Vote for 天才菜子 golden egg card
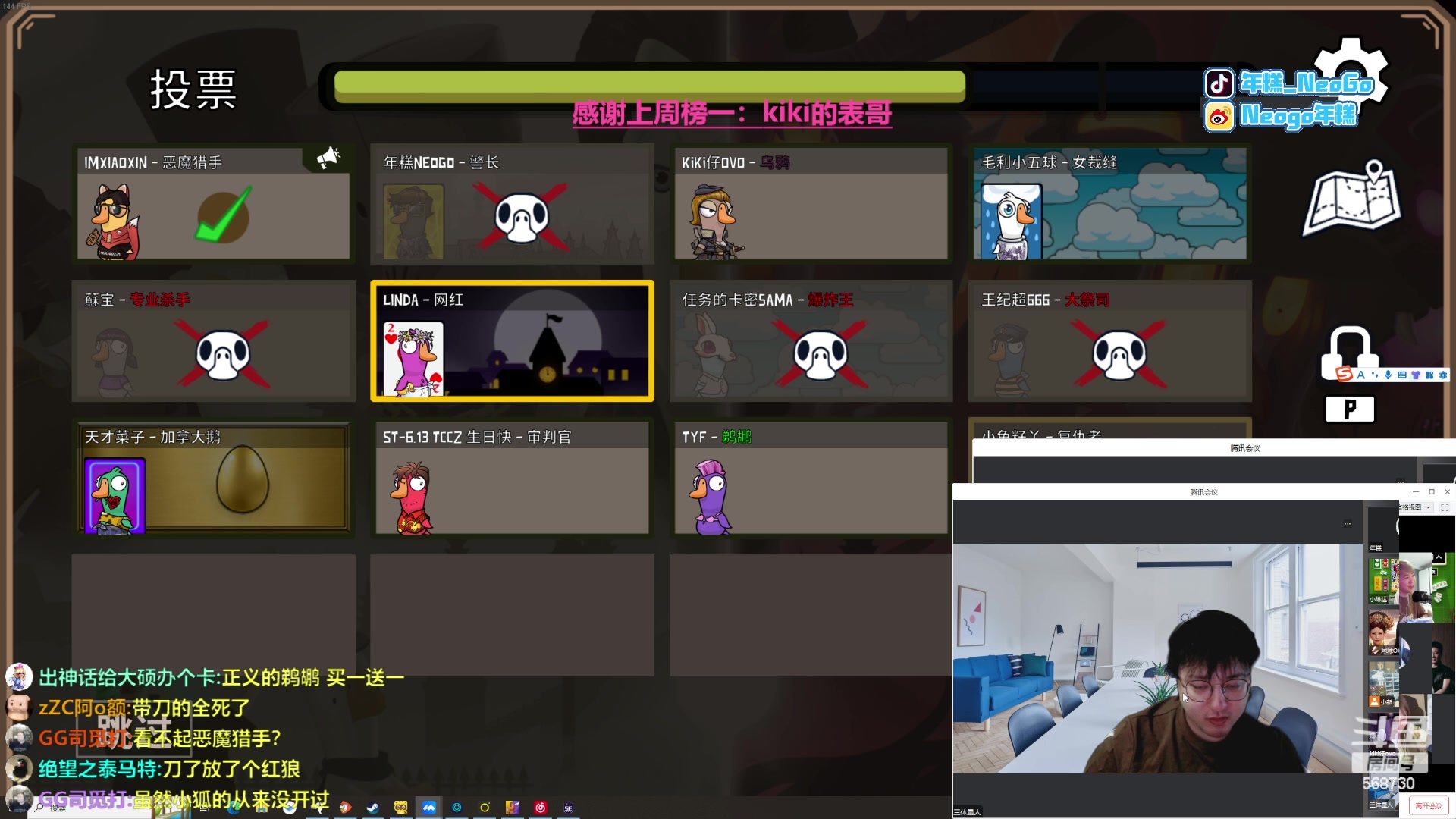The image size is (1456, 819). coord(213,478)
